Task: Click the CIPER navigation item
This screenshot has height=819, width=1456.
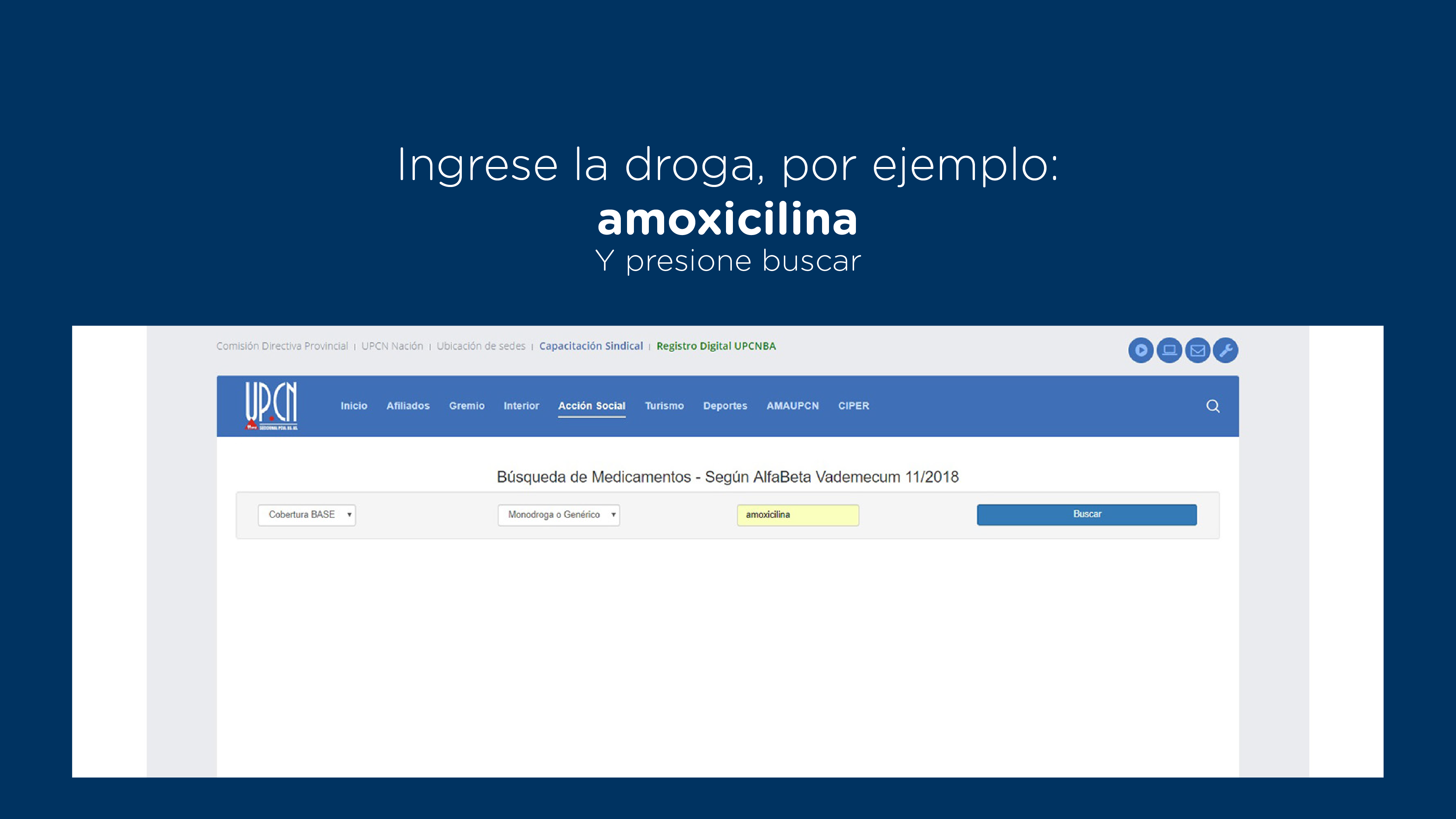Action: [853, 406]
